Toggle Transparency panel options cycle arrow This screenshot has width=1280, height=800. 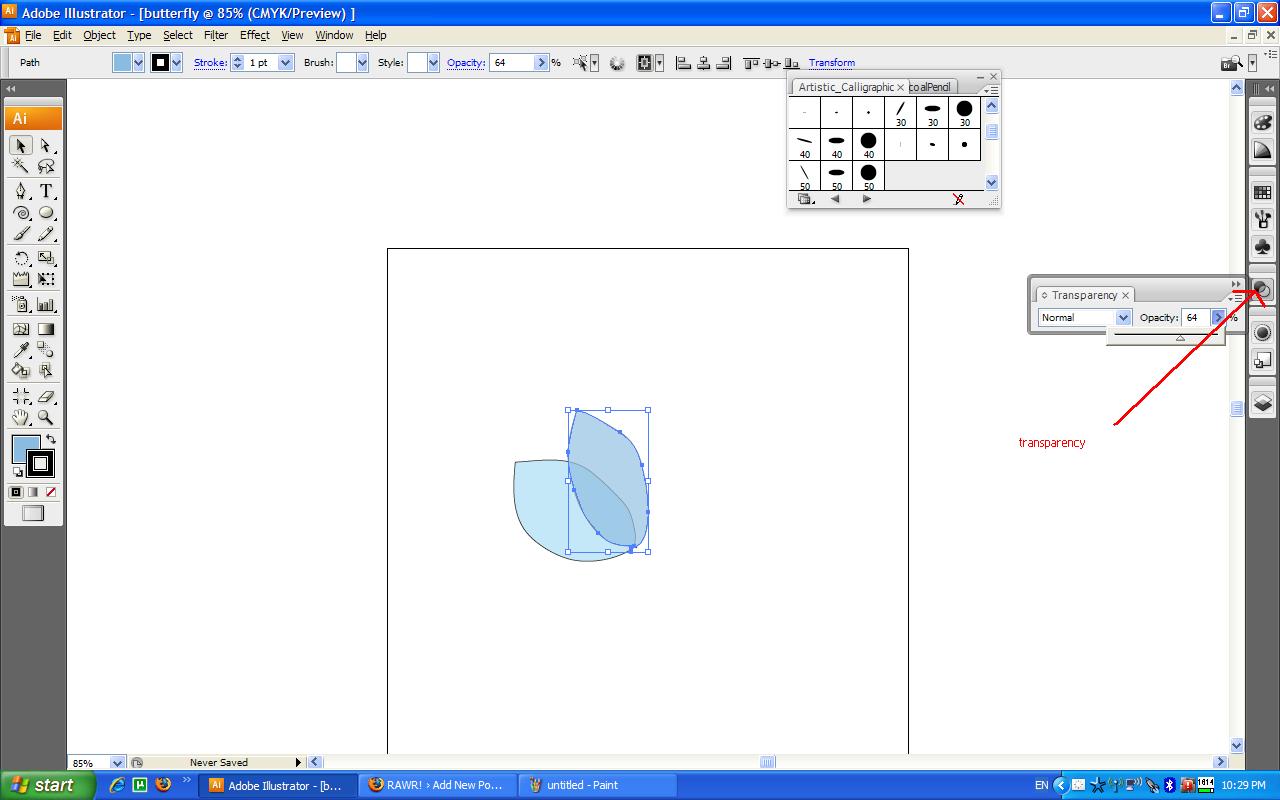pyautogui.click(x=1044, y=295)
